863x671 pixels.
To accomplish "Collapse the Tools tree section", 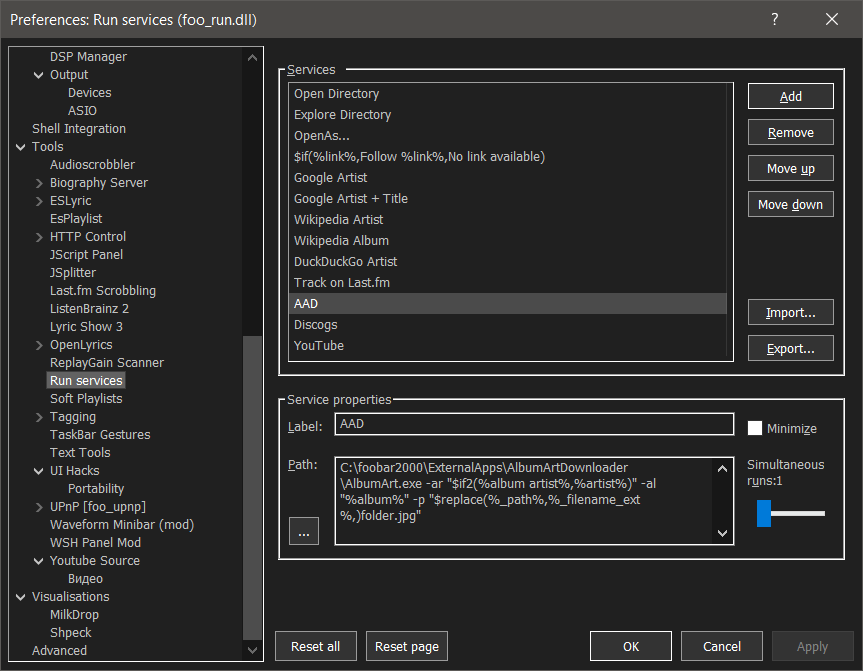I will [x=21, y=147].
